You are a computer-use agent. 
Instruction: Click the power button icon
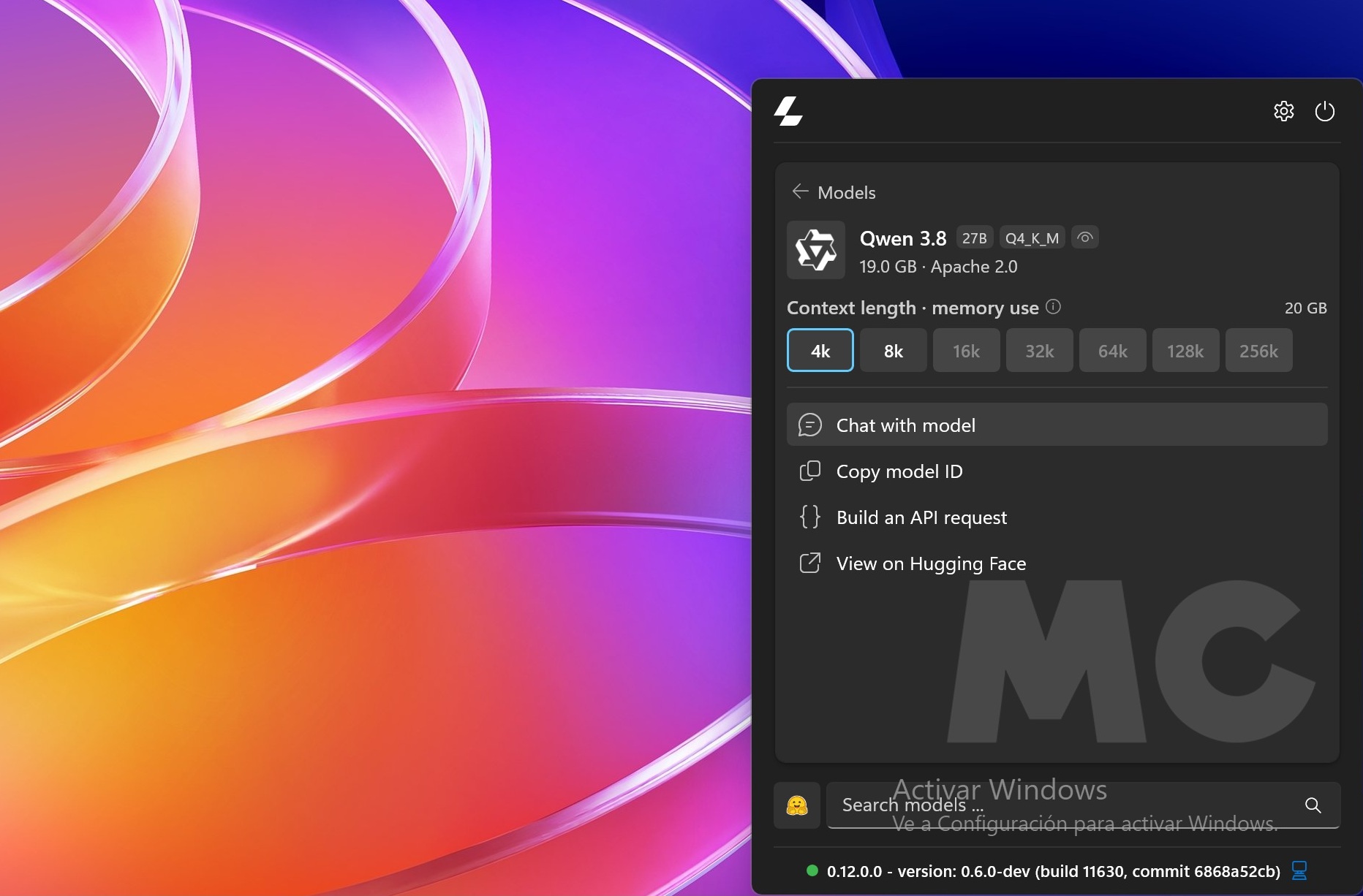(1324, 111)
